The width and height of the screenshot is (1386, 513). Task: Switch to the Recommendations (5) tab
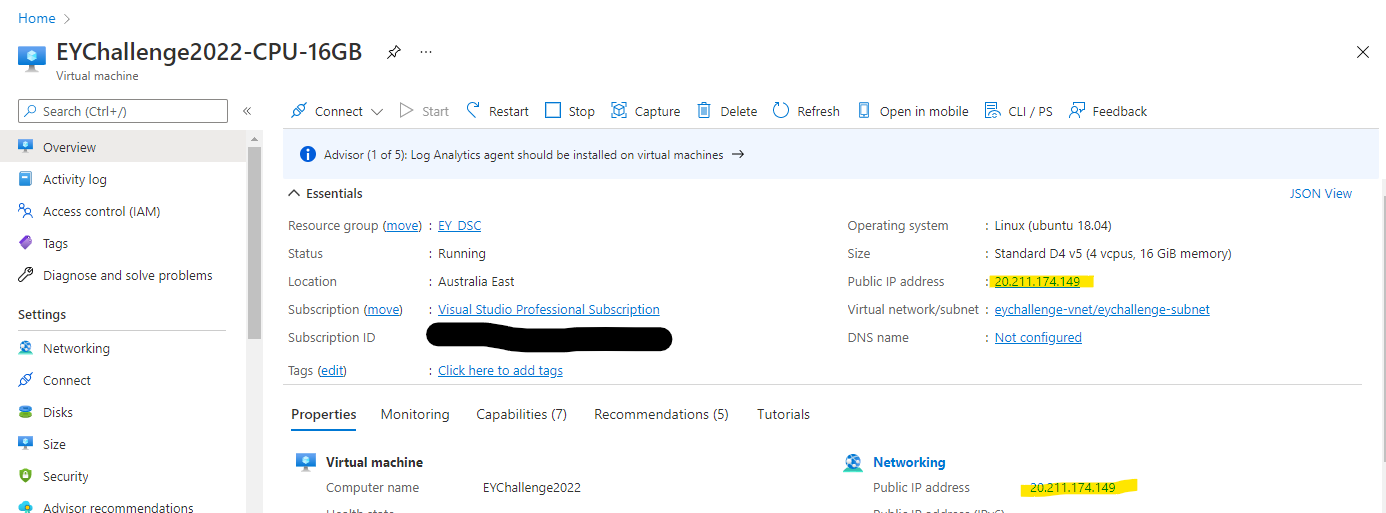661,414
